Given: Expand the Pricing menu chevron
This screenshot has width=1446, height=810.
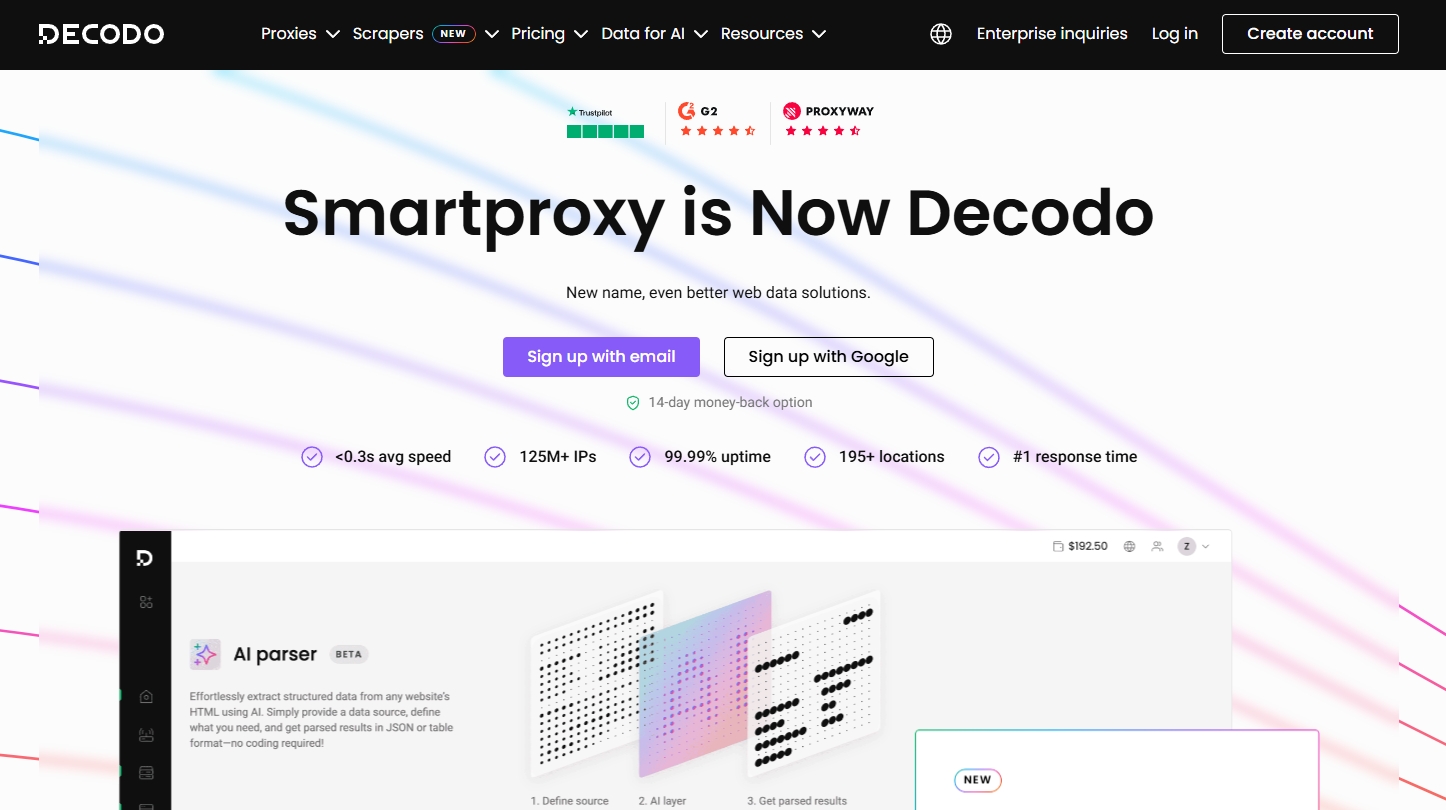Looking at the screenshot, I should pyautogui.click(x=582, y=34).
